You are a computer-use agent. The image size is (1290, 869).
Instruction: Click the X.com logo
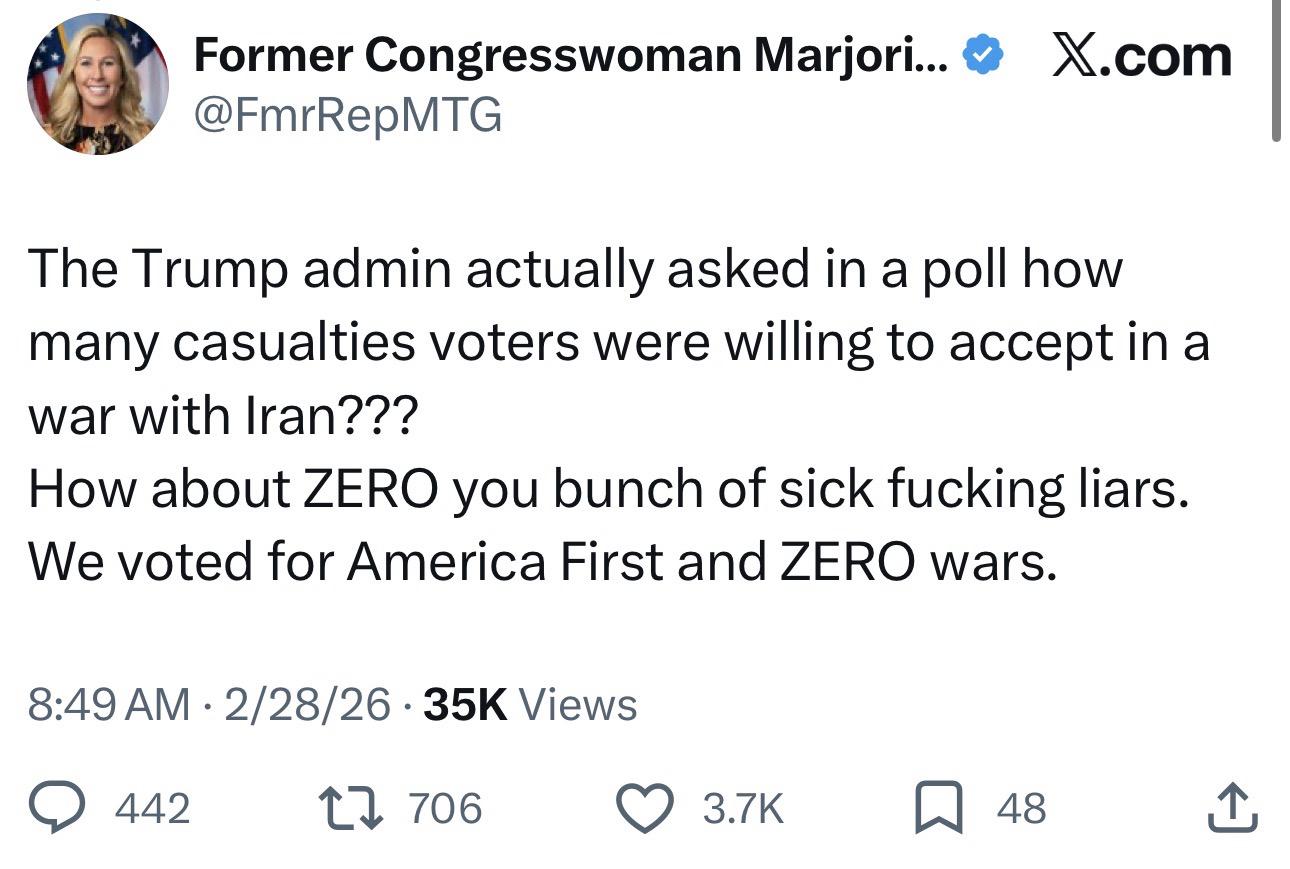1141,57
